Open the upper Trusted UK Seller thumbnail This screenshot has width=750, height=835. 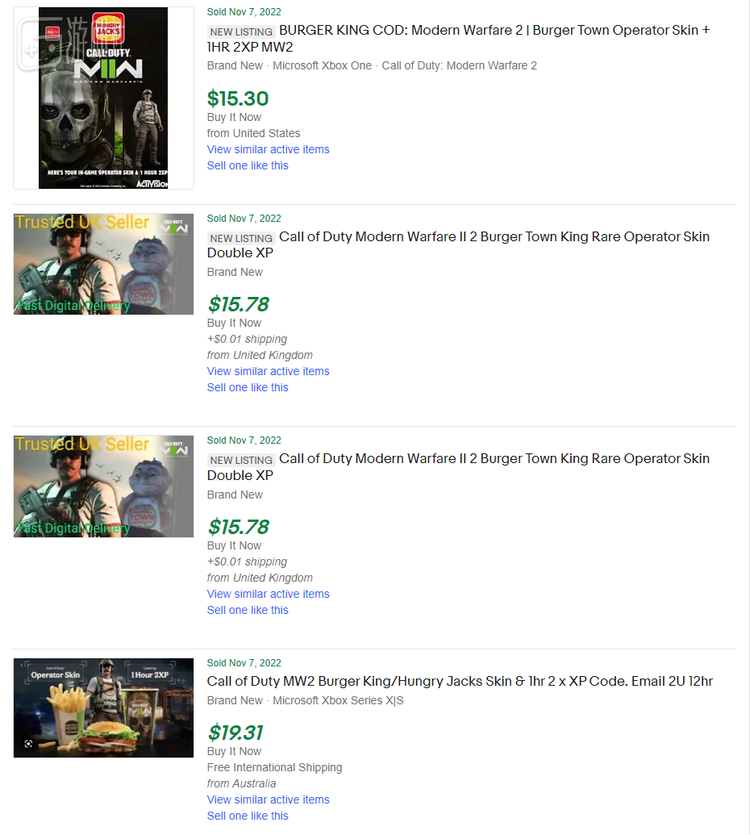pos(103,264)
